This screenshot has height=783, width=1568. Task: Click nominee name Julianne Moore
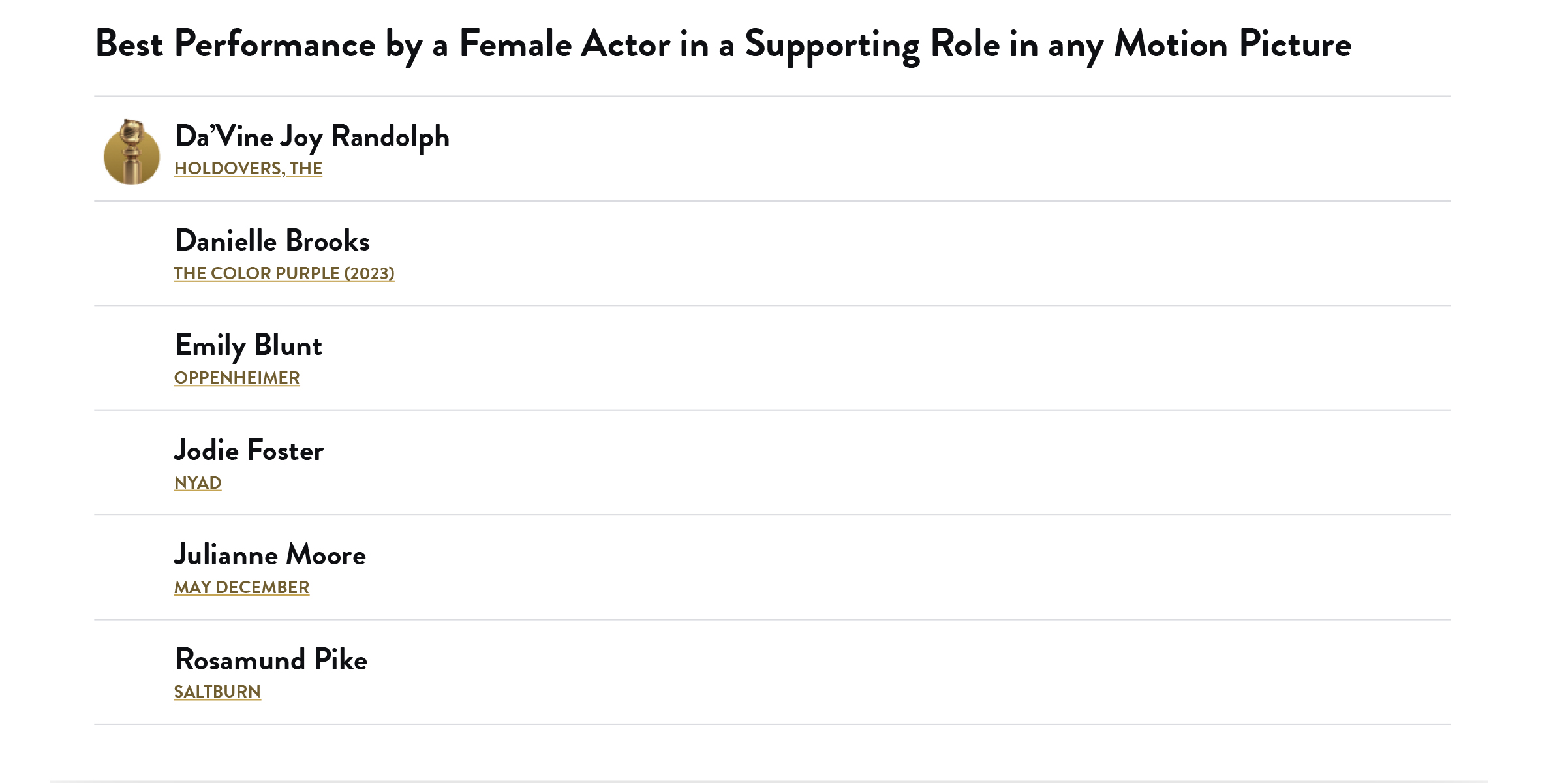269,555
